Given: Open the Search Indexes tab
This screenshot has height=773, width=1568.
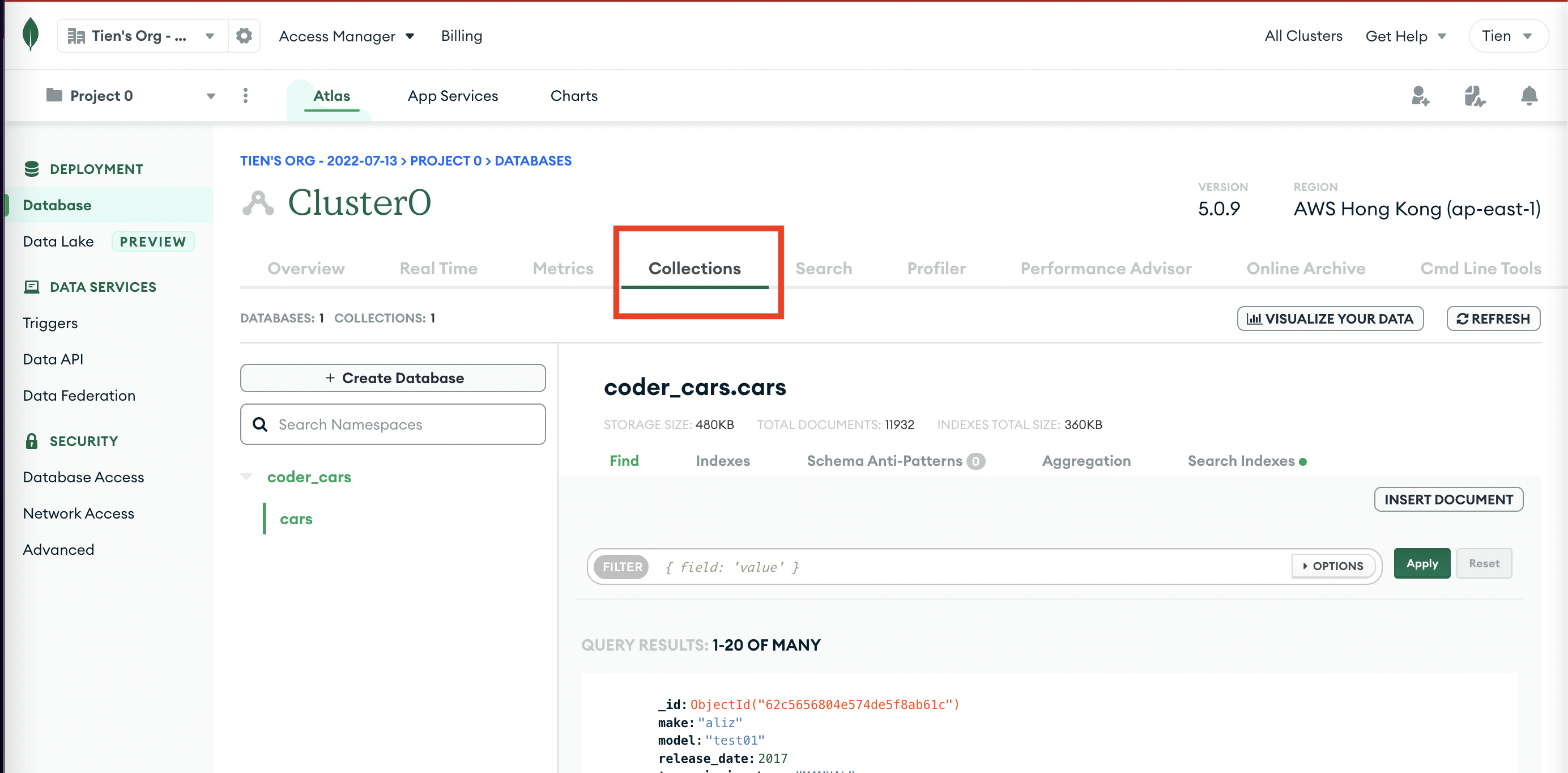Looking at the screenshot, I should pos(1247,461).
